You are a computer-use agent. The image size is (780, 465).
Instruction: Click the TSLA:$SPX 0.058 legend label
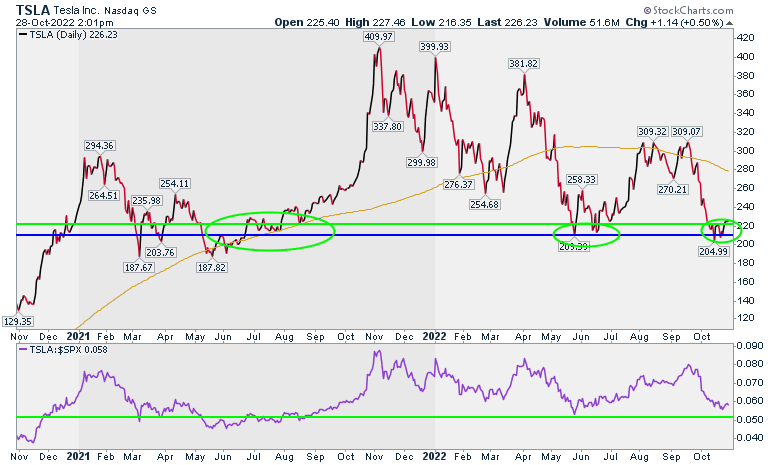tap(68, 350)
